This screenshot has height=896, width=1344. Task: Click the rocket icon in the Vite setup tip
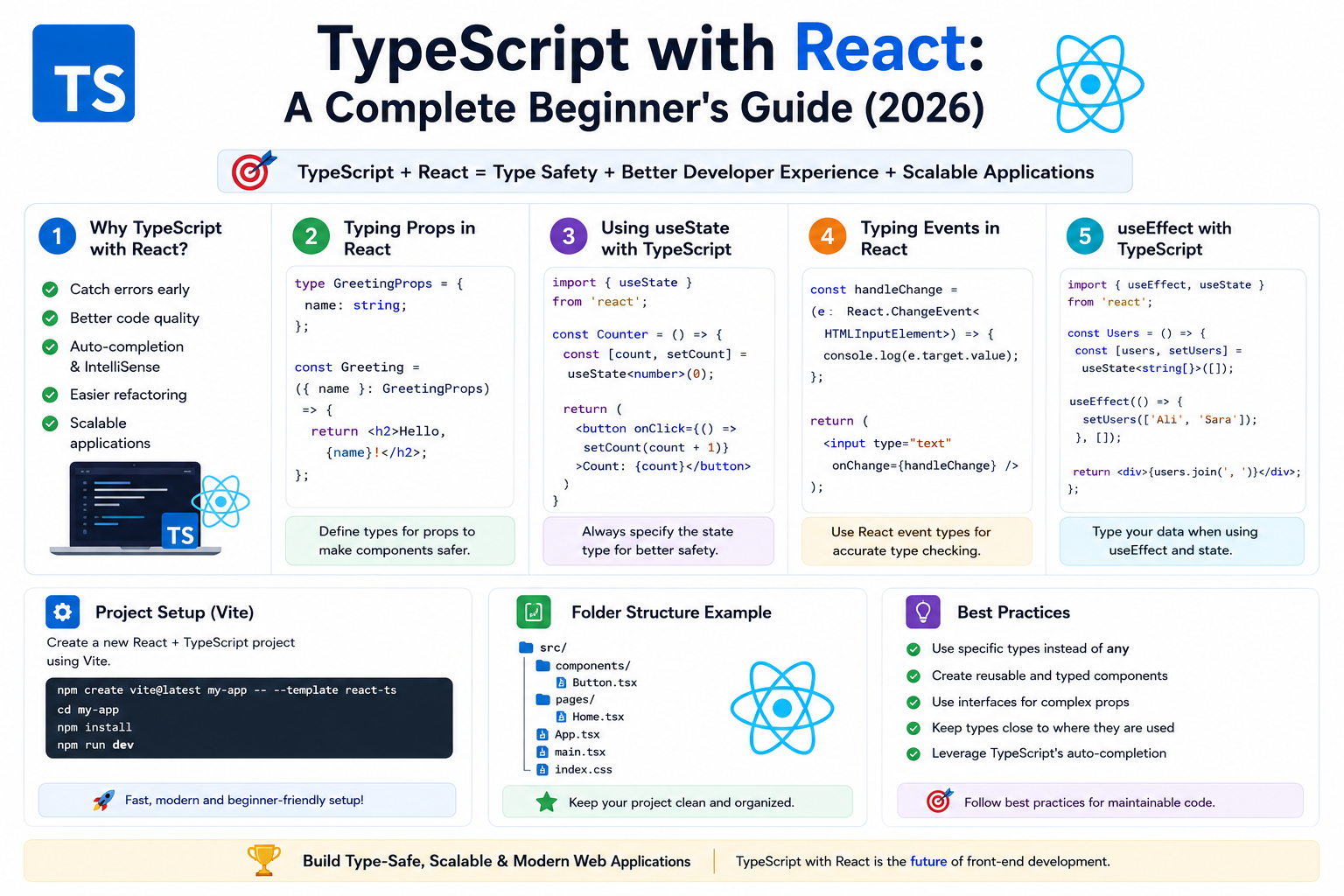(103, 800)
